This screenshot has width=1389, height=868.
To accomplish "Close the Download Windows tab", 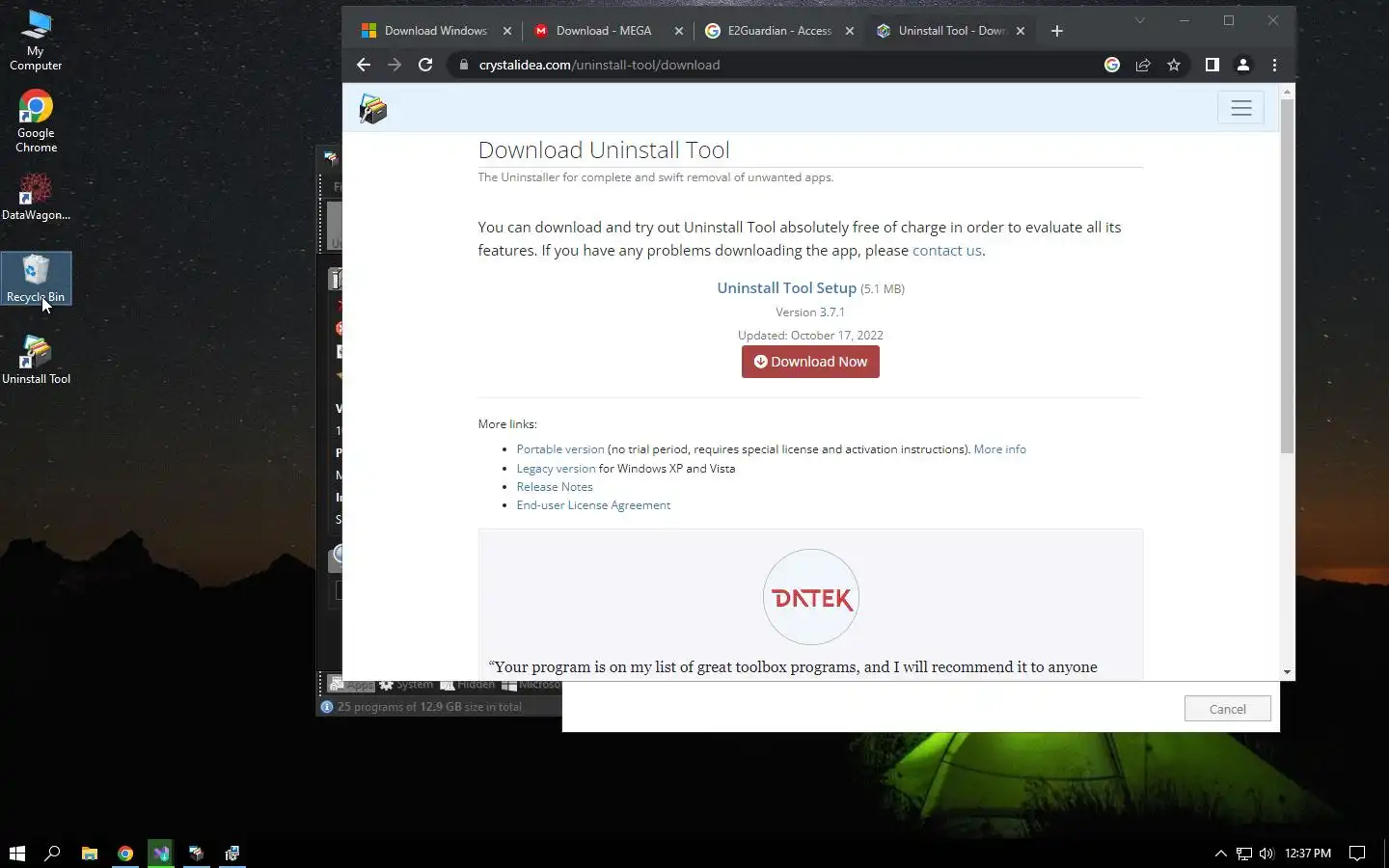I will pyautogui.click(x=507, y=31).
